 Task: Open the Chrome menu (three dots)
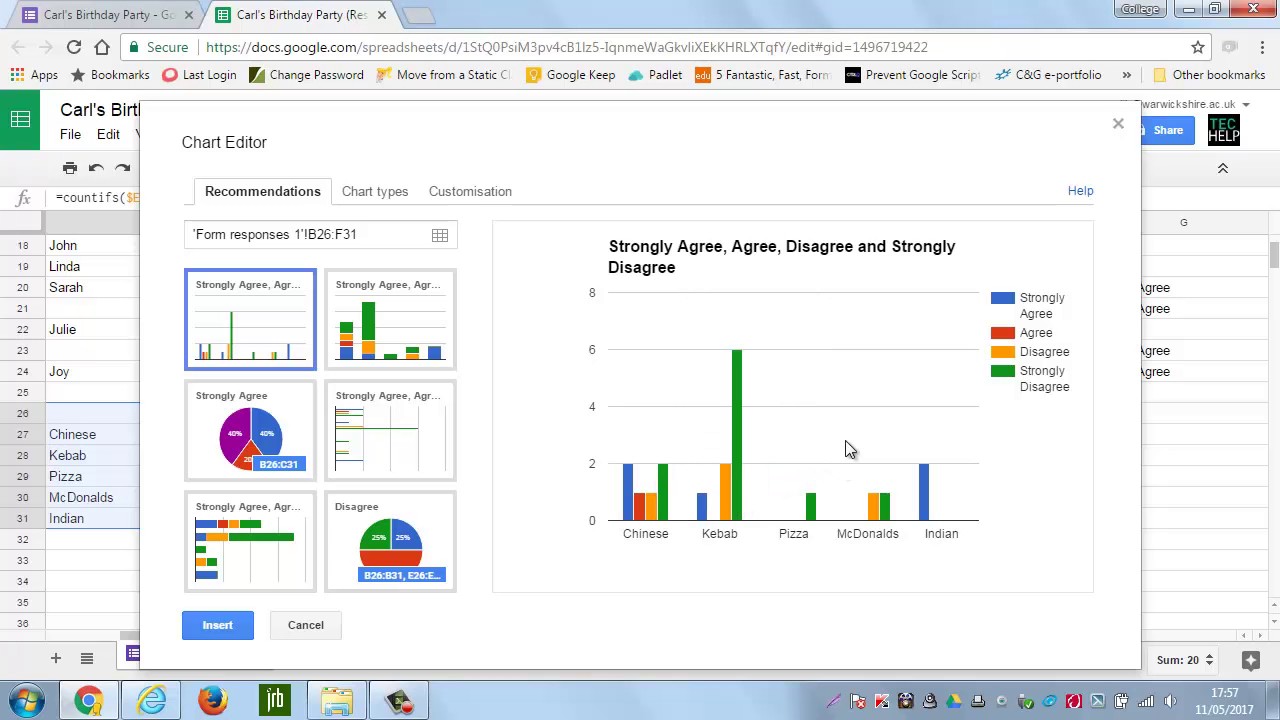pyautogui.click(x=1262, y=47)
